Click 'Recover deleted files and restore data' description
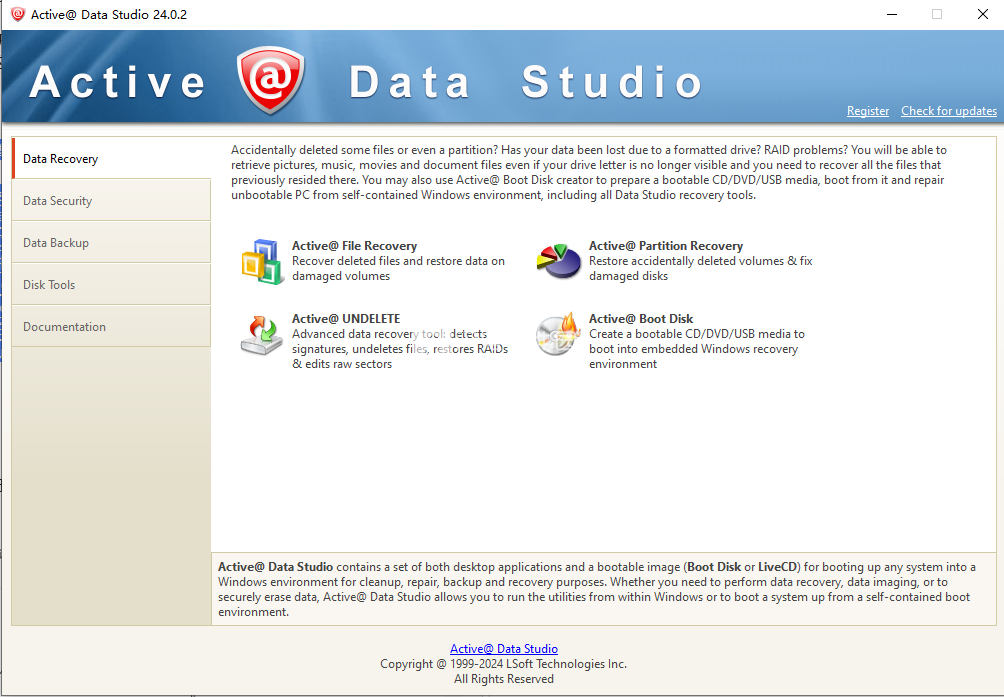 pyautogui.click(x=398, y=269)
